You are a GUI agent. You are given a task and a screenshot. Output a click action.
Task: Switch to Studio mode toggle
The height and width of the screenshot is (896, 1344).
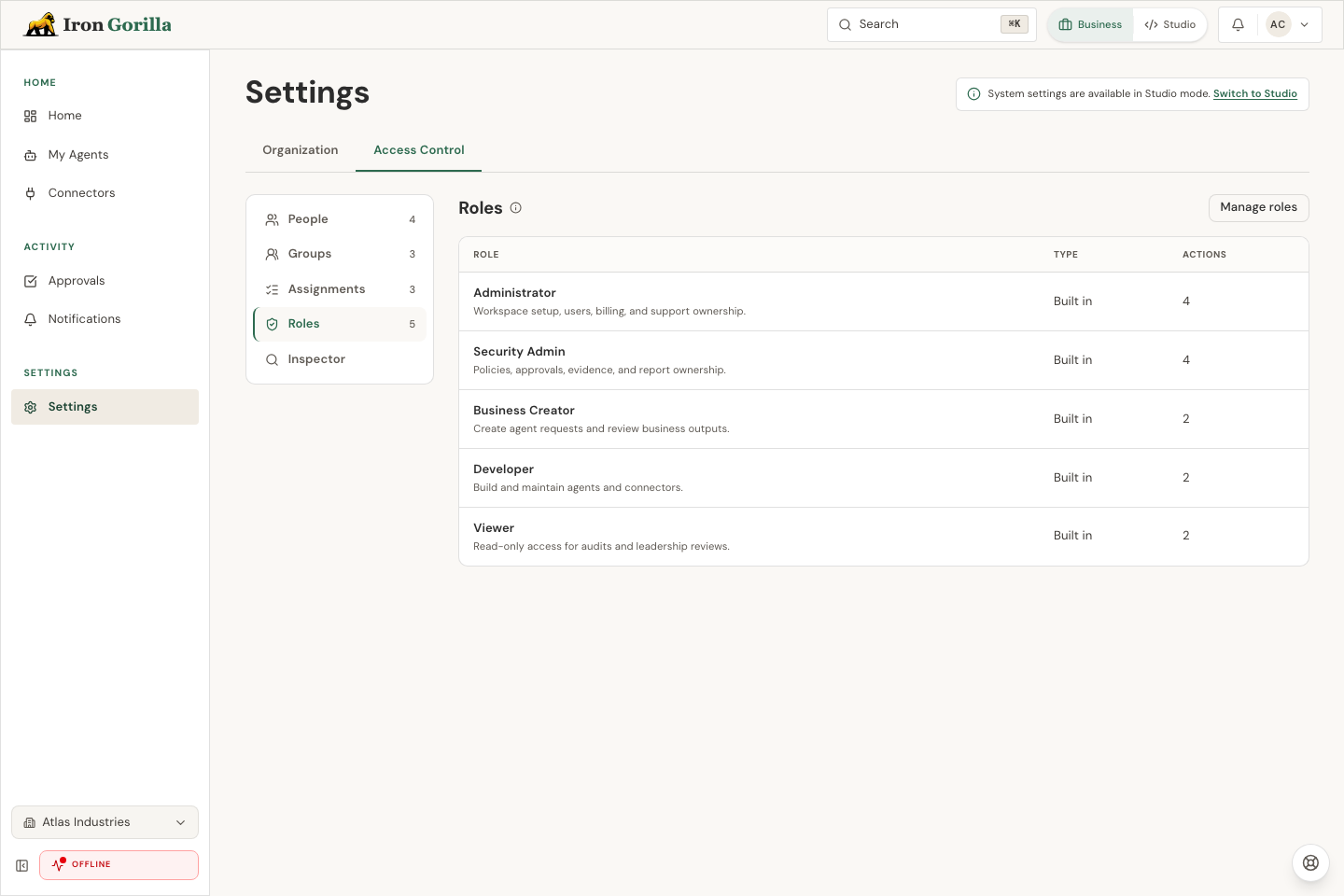coord(1169,24)
